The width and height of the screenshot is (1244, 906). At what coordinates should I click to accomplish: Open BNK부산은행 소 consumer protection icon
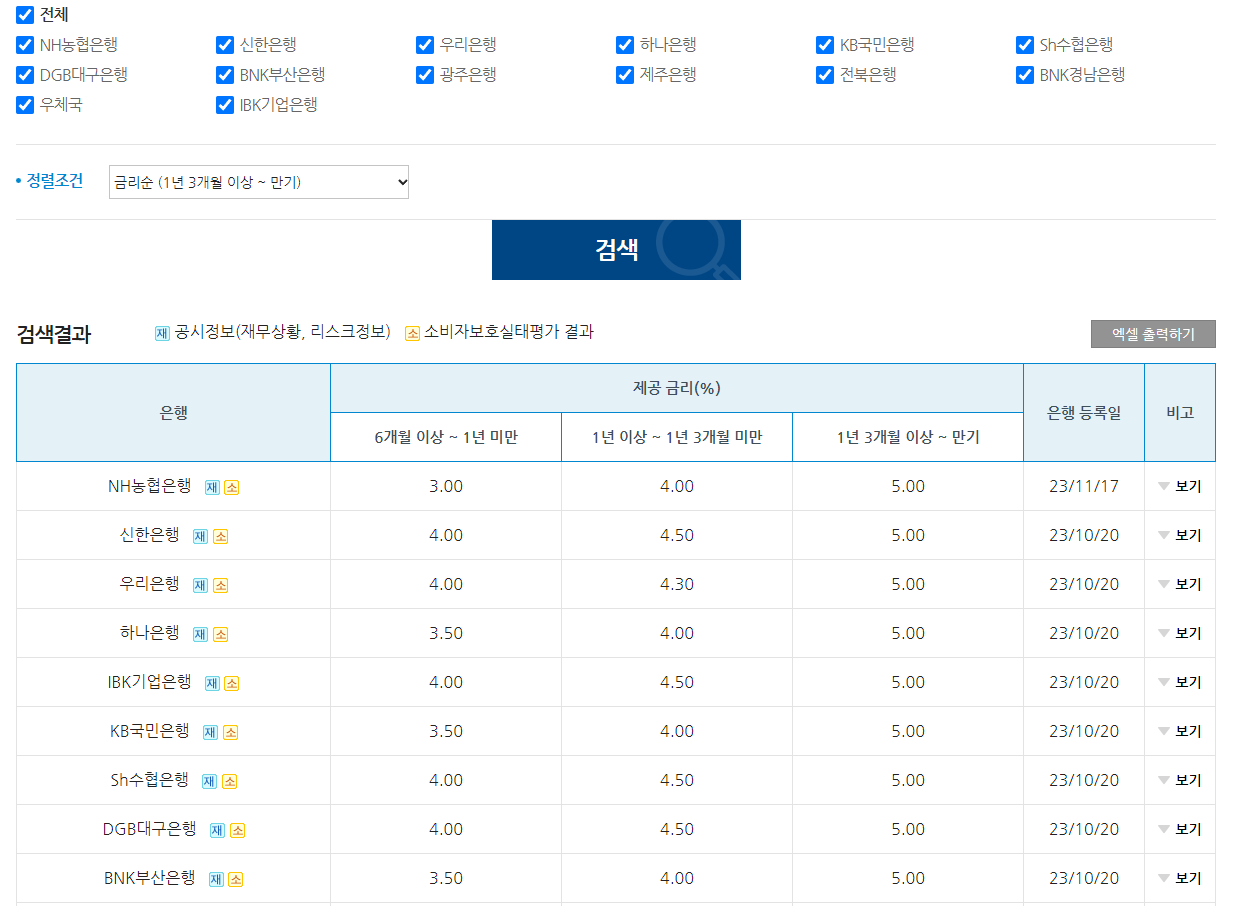click(x=235, y=879)
